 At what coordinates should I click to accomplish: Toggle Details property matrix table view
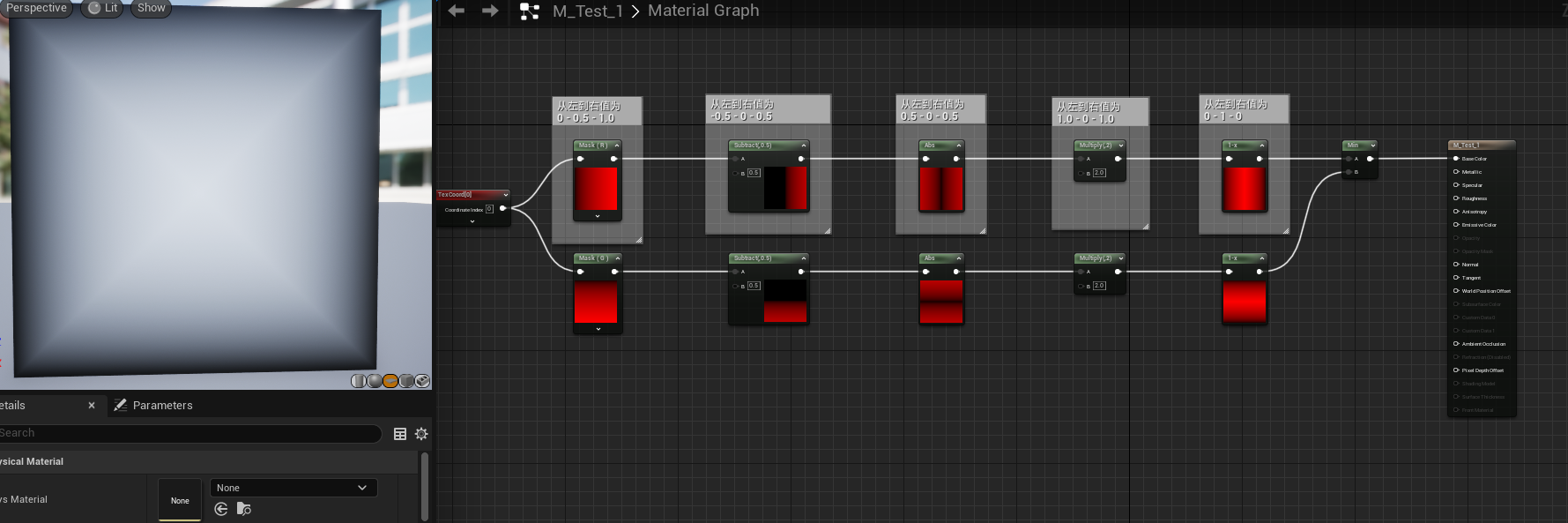(x=400, y=434)
